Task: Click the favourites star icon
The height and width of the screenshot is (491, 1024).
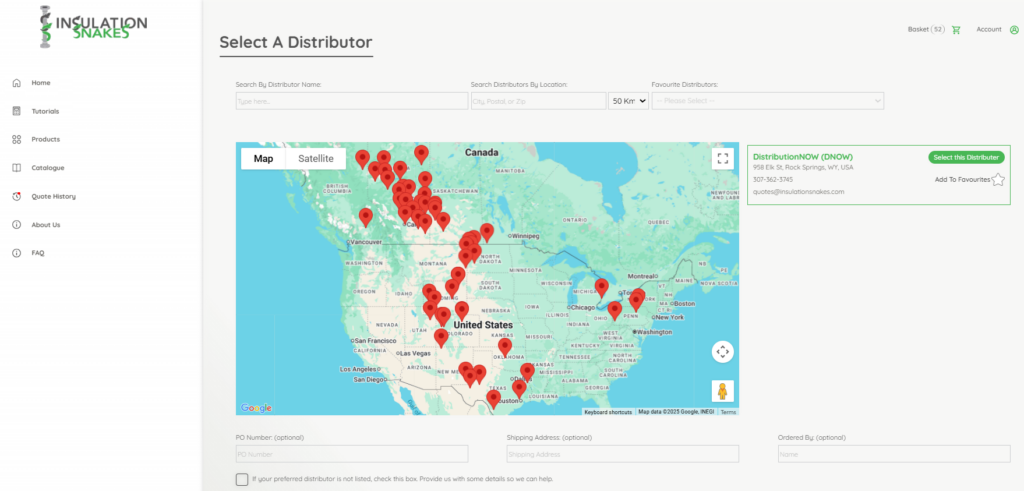Action: tap(997, 180)
